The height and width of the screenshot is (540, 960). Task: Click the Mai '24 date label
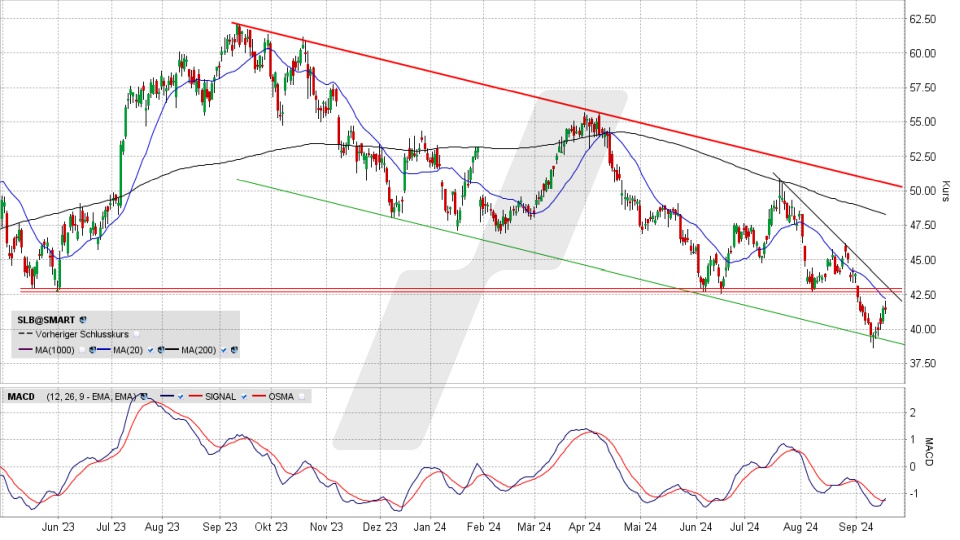[640, 527]
